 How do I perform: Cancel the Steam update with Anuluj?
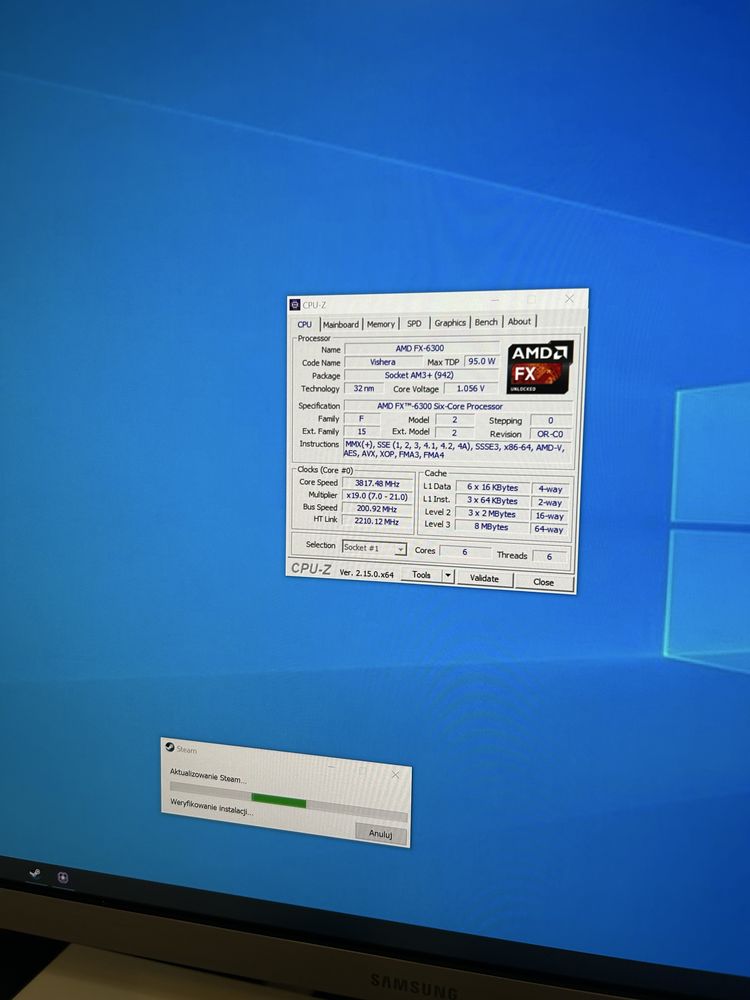pos(380,834)
